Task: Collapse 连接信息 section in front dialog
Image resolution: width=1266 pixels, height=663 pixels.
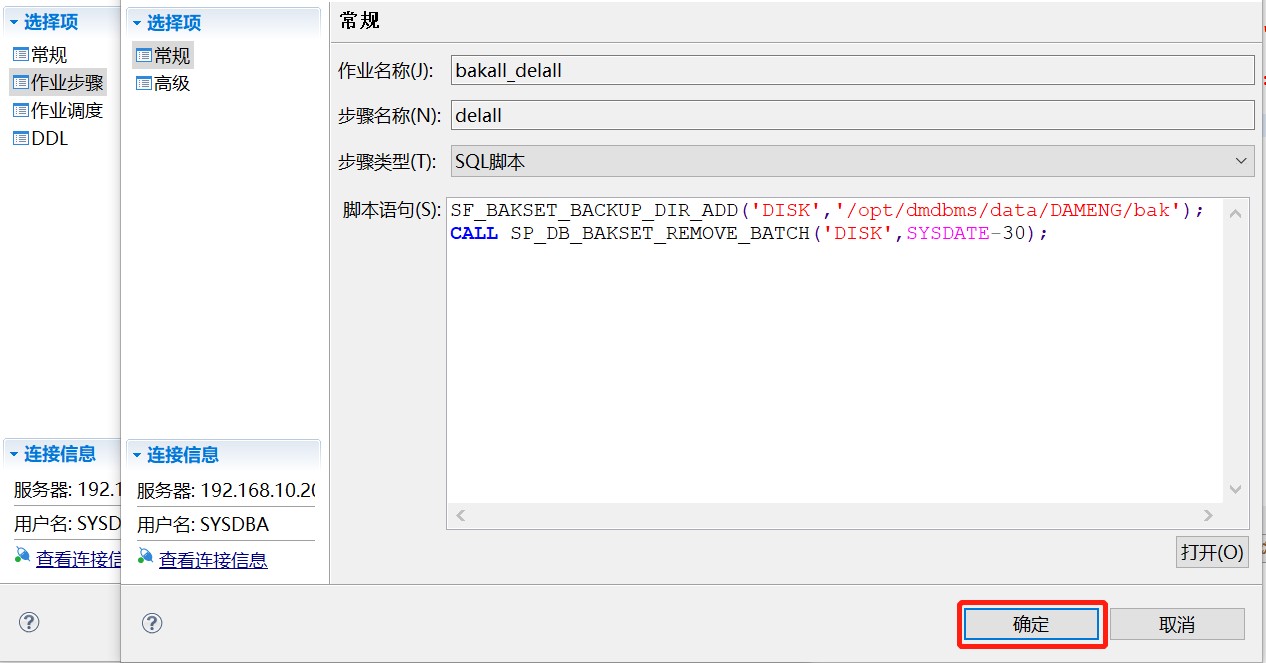Action: click(x=137, y=455)
